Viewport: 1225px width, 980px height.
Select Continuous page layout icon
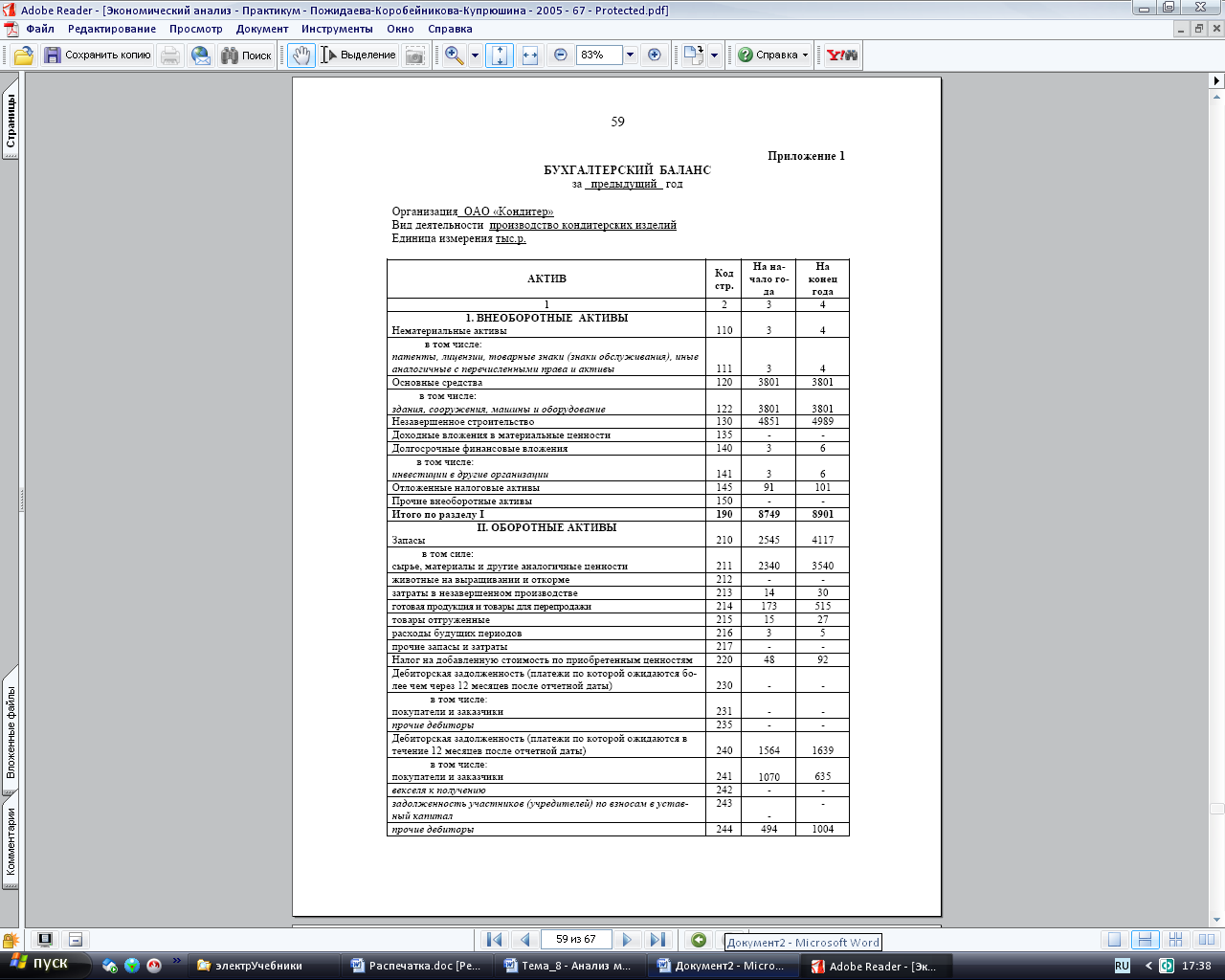click(x=1145, y=940)
